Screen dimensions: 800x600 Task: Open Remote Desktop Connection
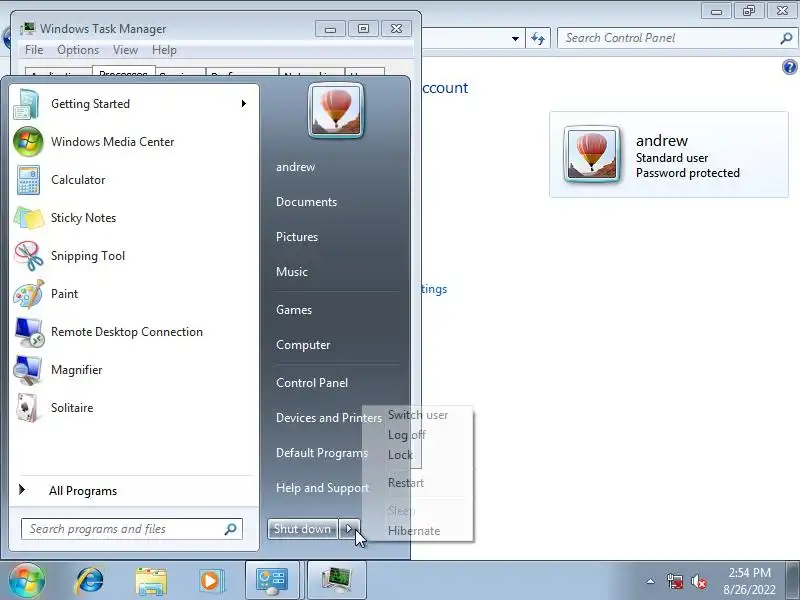pyautogui.click(x=134, y=332)
